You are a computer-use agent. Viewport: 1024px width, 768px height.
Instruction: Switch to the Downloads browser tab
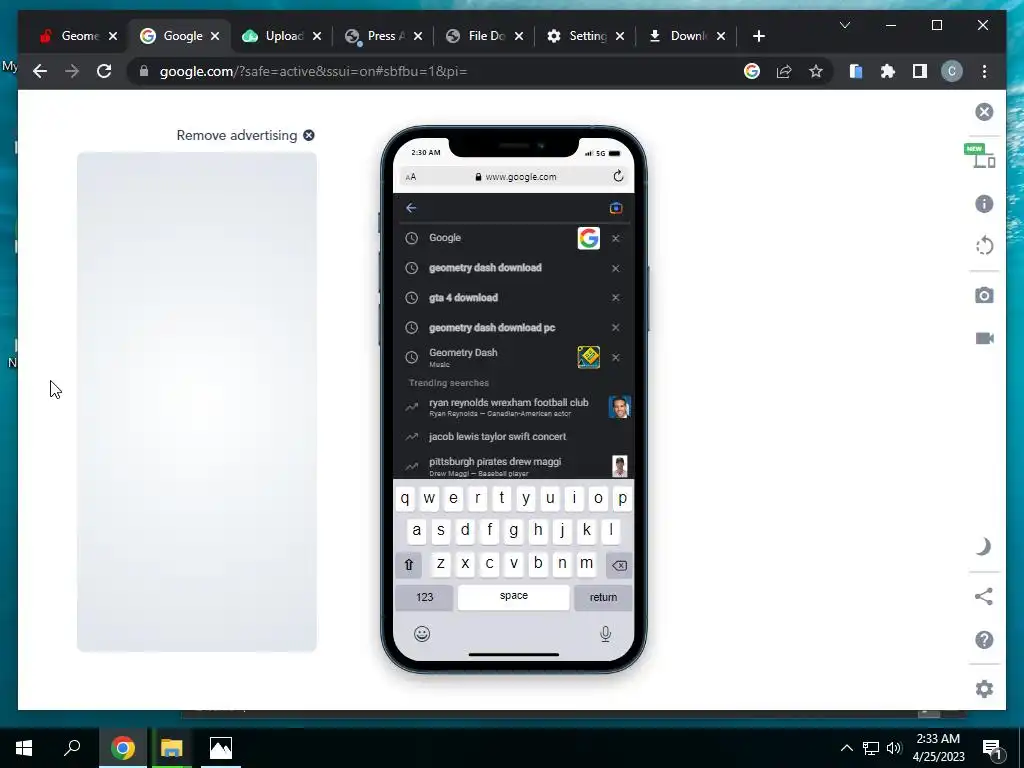tap(687, 36)
